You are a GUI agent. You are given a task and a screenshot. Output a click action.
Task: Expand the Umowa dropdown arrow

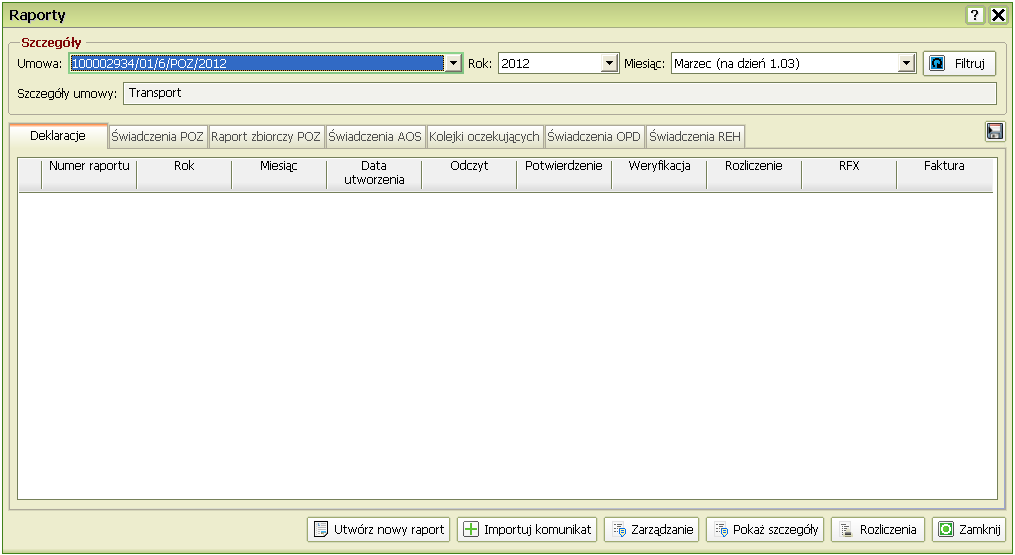[453, 63]
